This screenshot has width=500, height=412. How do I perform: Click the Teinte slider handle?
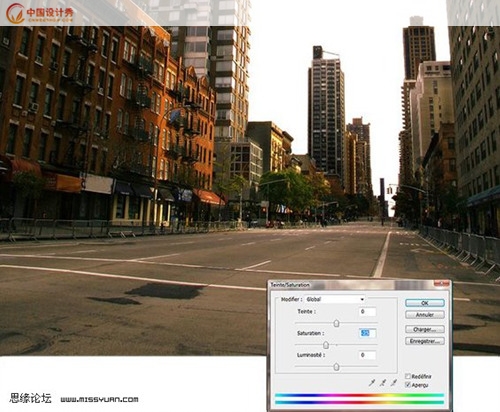pyautogui.click(x=336, y=323)
